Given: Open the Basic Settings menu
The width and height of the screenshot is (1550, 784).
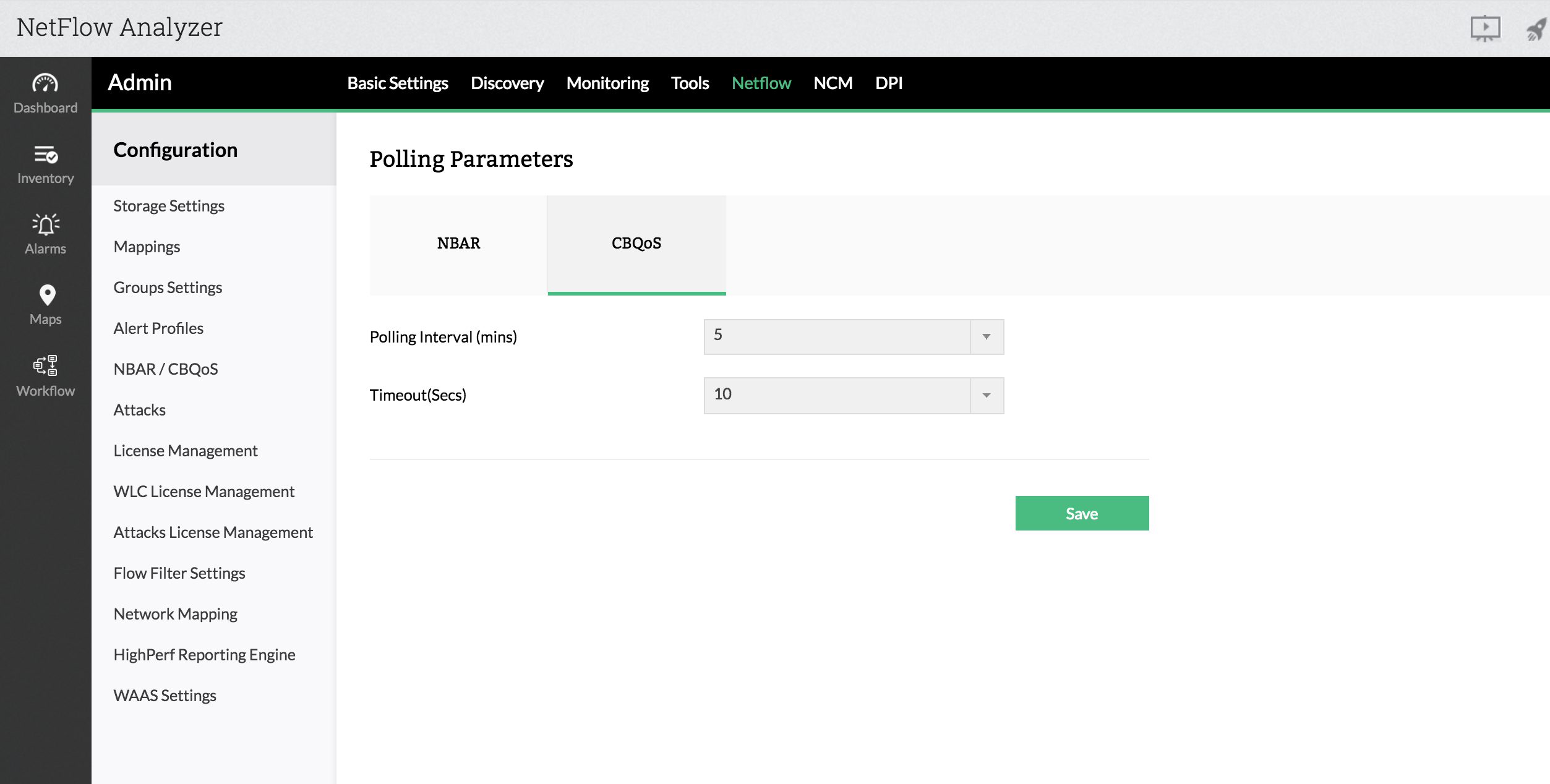Looking at the screenshot, I should pos(397,83).
